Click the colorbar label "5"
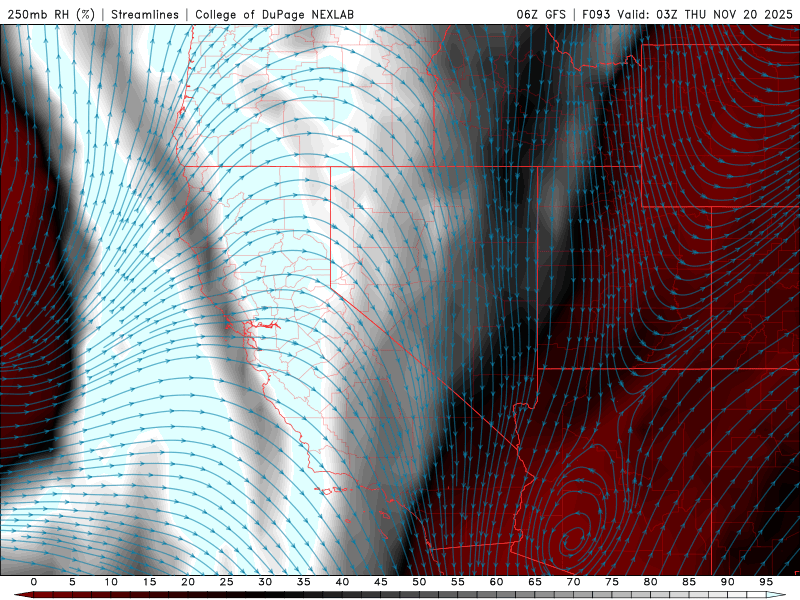The height and width of the screenshot is (600, 800). coord(72,582)
